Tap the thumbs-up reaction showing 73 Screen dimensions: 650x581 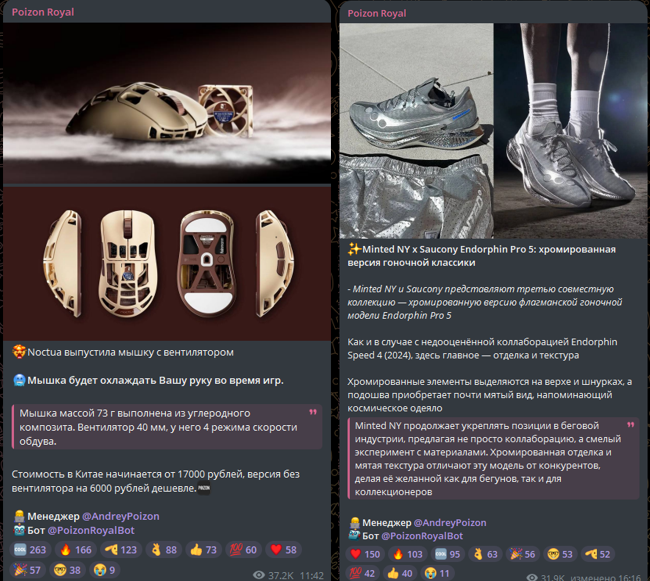[204, 550]
